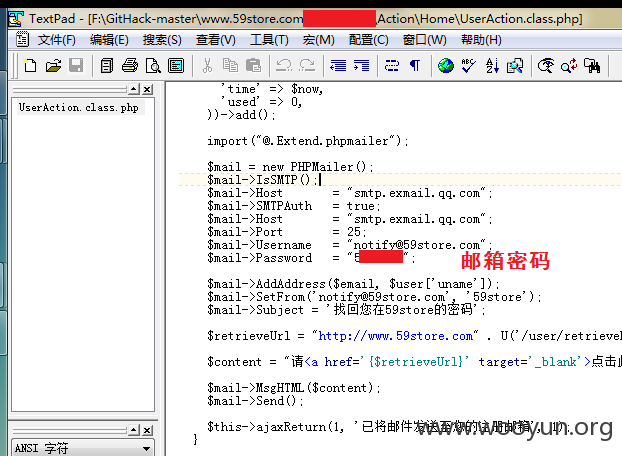The image size is (622, 456).
Task: Close the document selector panel
Action: pos(147,90)
